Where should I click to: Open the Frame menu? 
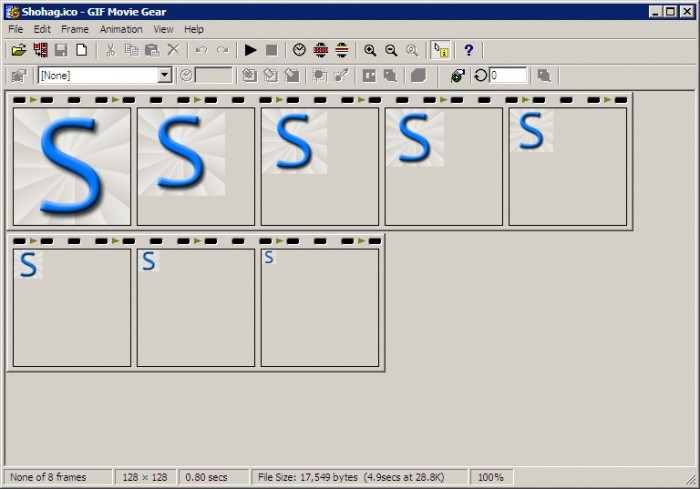tap(75, 29)
